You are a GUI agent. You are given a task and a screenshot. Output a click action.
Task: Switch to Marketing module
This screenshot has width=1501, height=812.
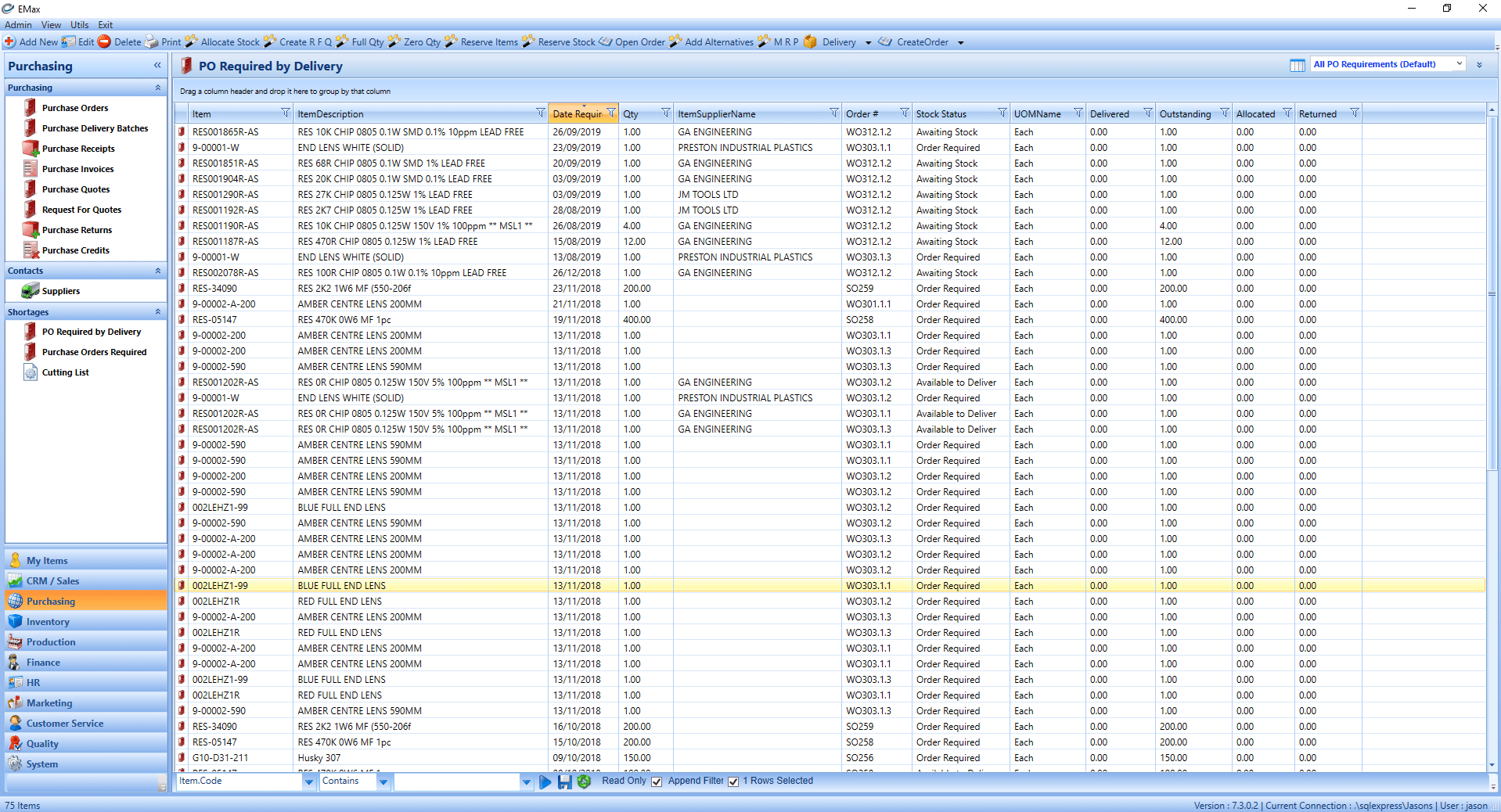86,702
